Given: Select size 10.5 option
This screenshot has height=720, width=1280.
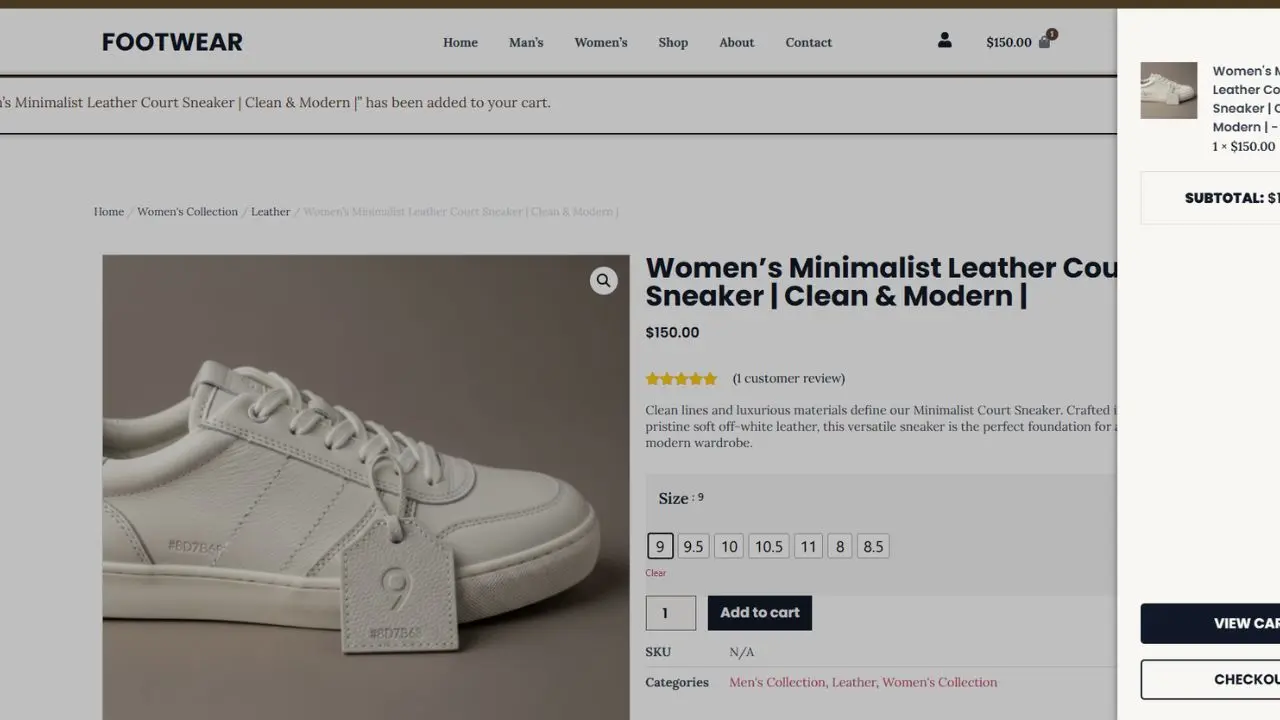Looking at the screenshot, I should coord(768,547).
